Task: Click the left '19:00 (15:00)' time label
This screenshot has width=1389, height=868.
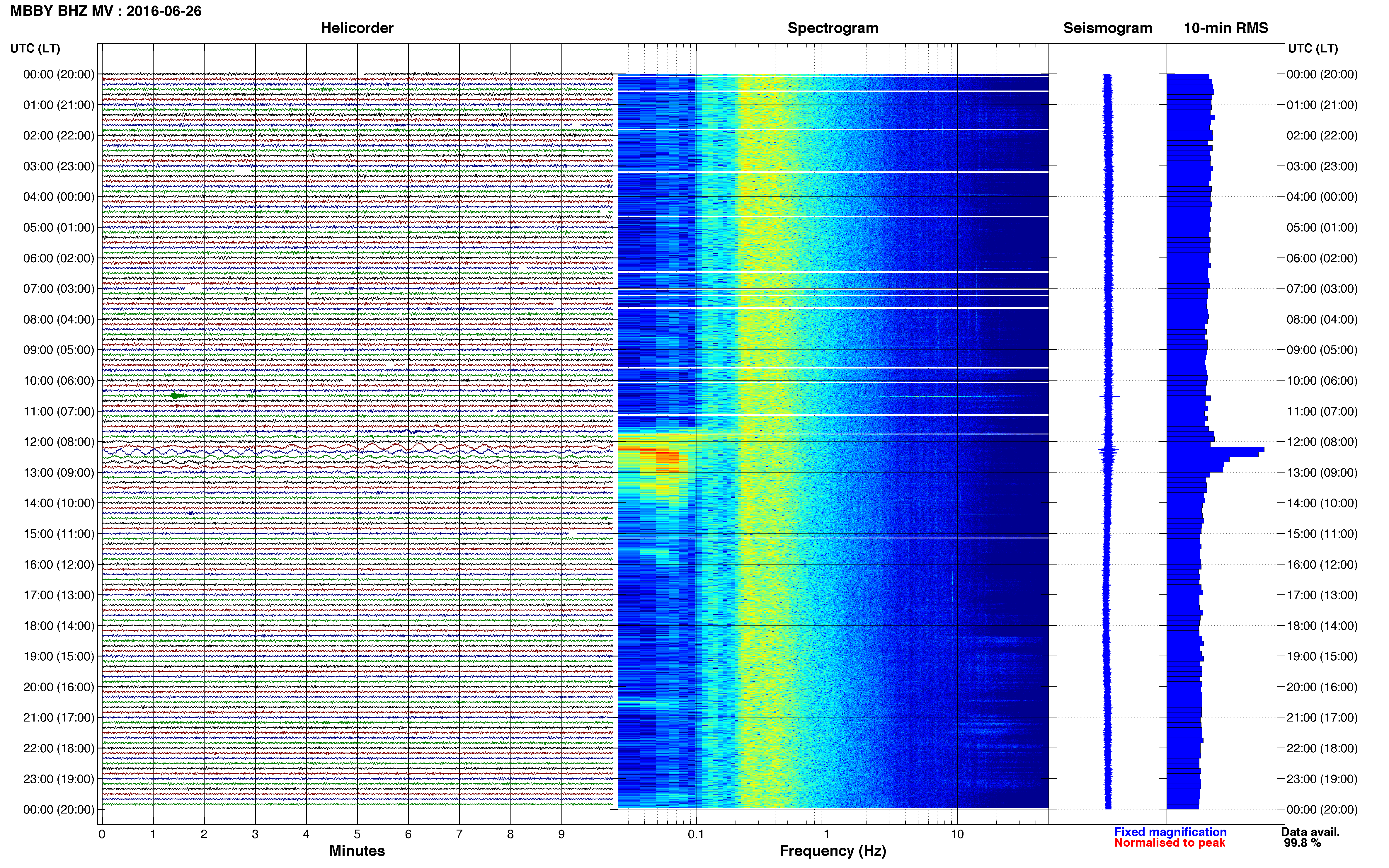Action: [59, 656]
